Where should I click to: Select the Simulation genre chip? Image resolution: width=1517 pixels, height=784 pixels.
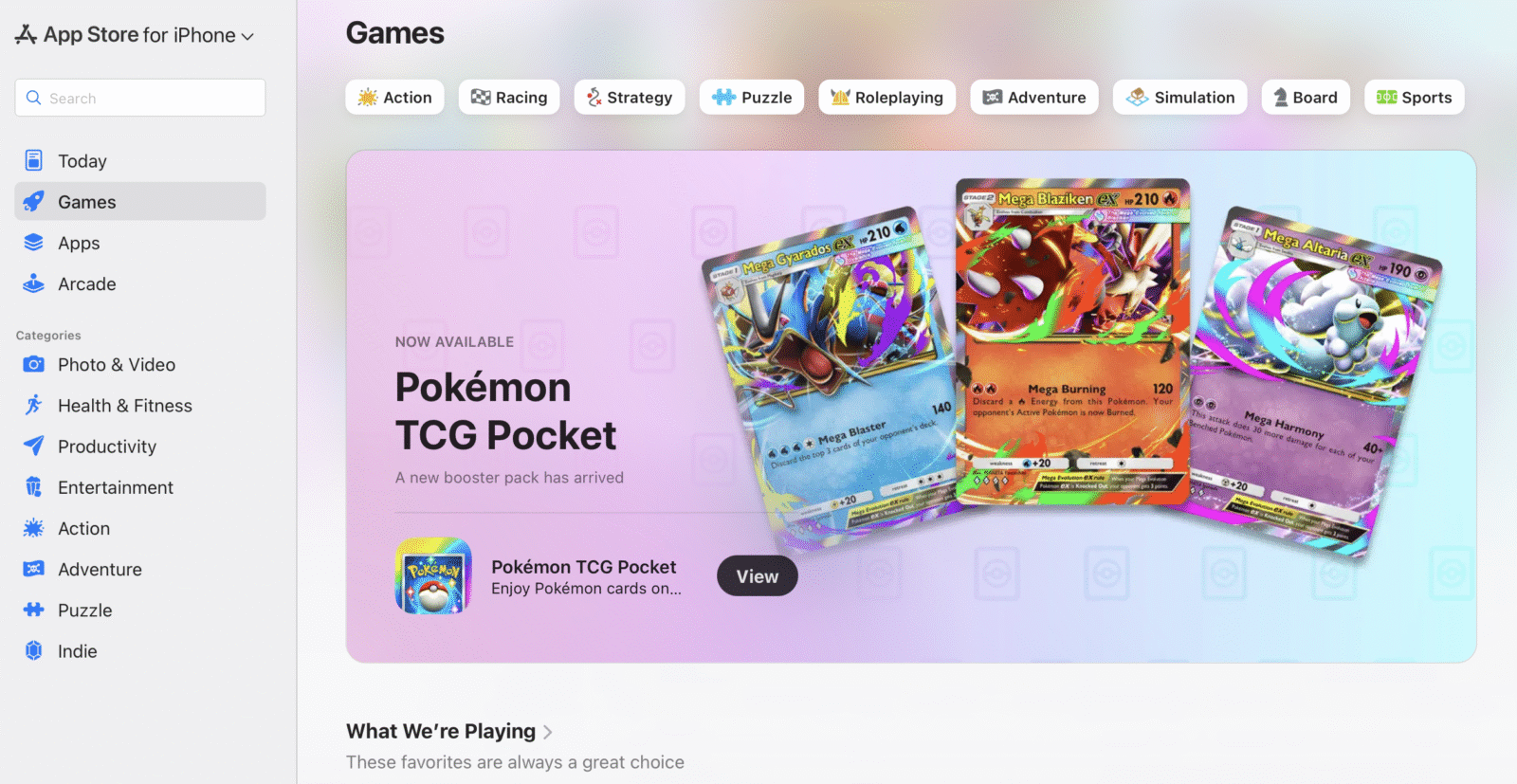(1180, 97)
